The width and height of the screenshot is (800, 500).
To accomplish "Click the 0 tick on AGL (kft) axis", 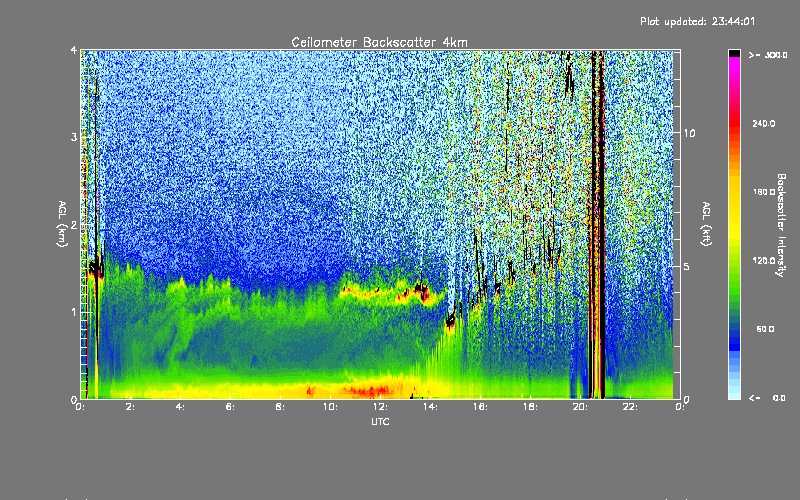I will click(x=686, y=399).
